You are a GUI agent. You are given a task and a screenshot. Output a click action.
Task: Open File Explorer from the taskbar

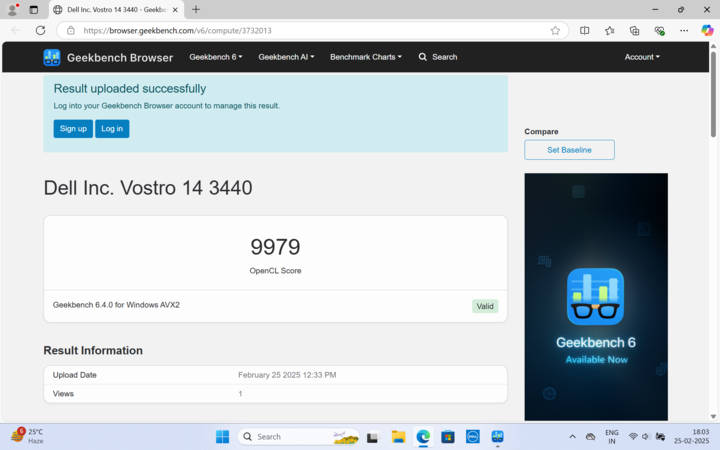coord(398,437)
